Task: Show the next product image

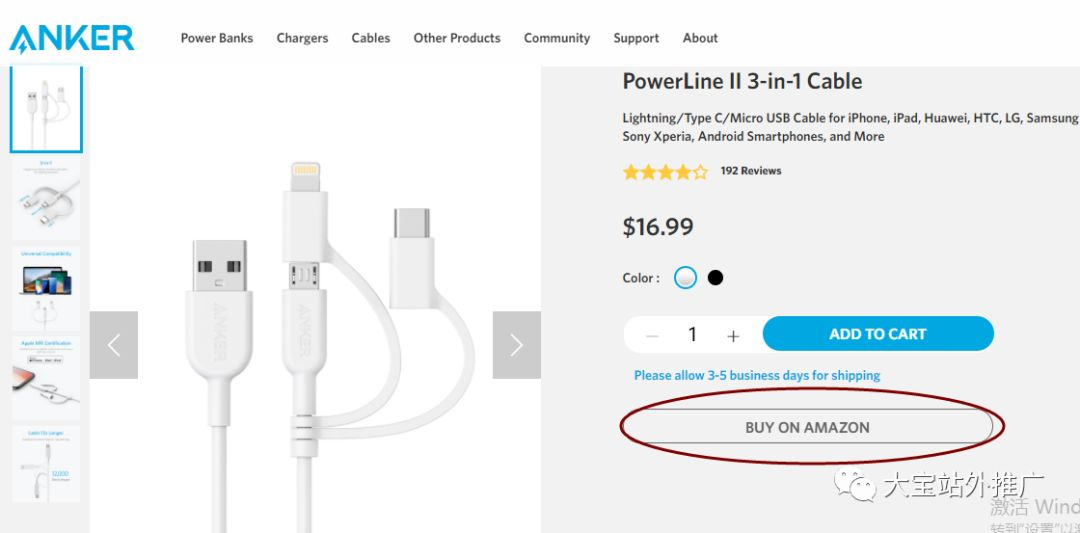Action: (516, 345)
